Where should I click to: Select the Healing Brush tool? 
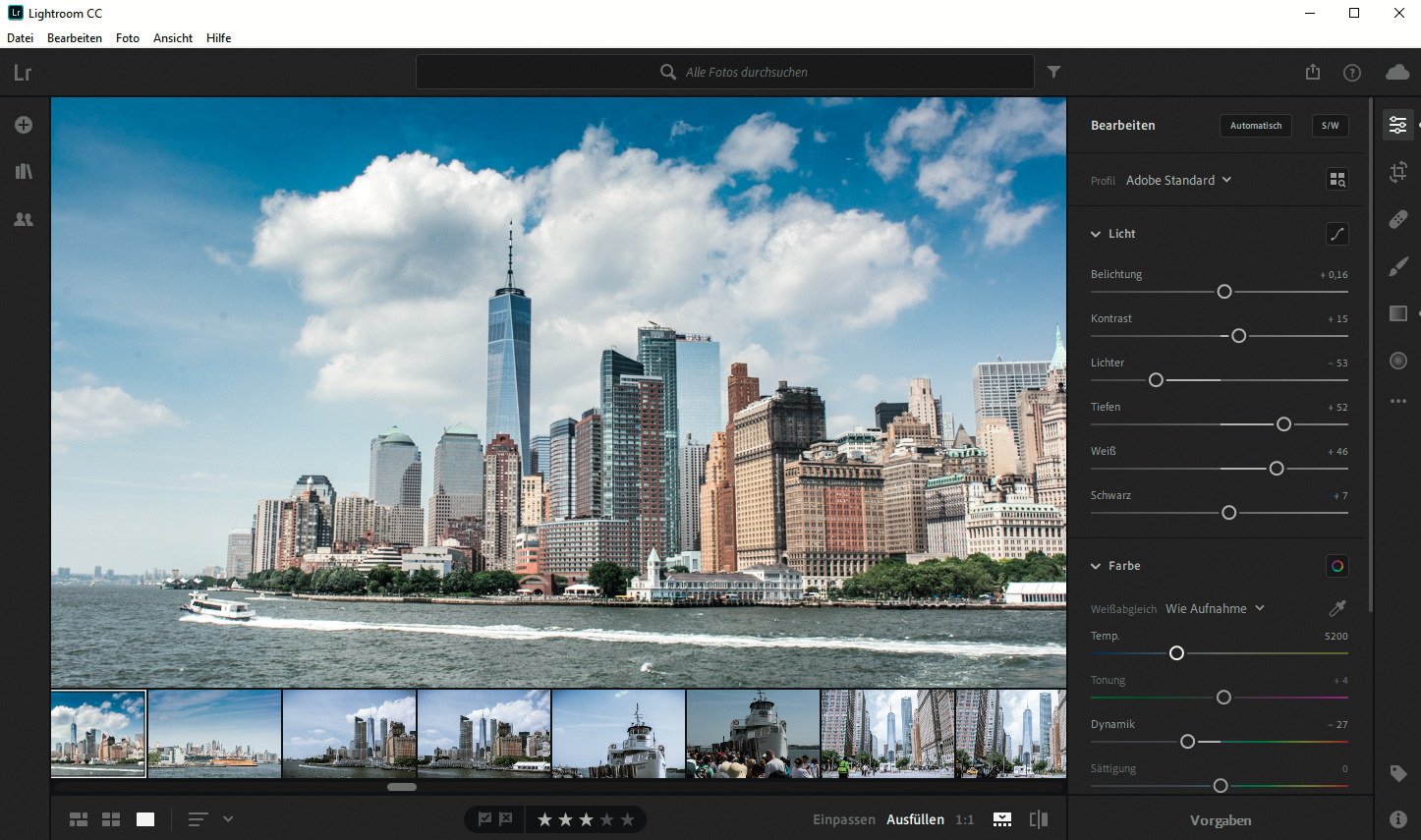[1398, 219]
